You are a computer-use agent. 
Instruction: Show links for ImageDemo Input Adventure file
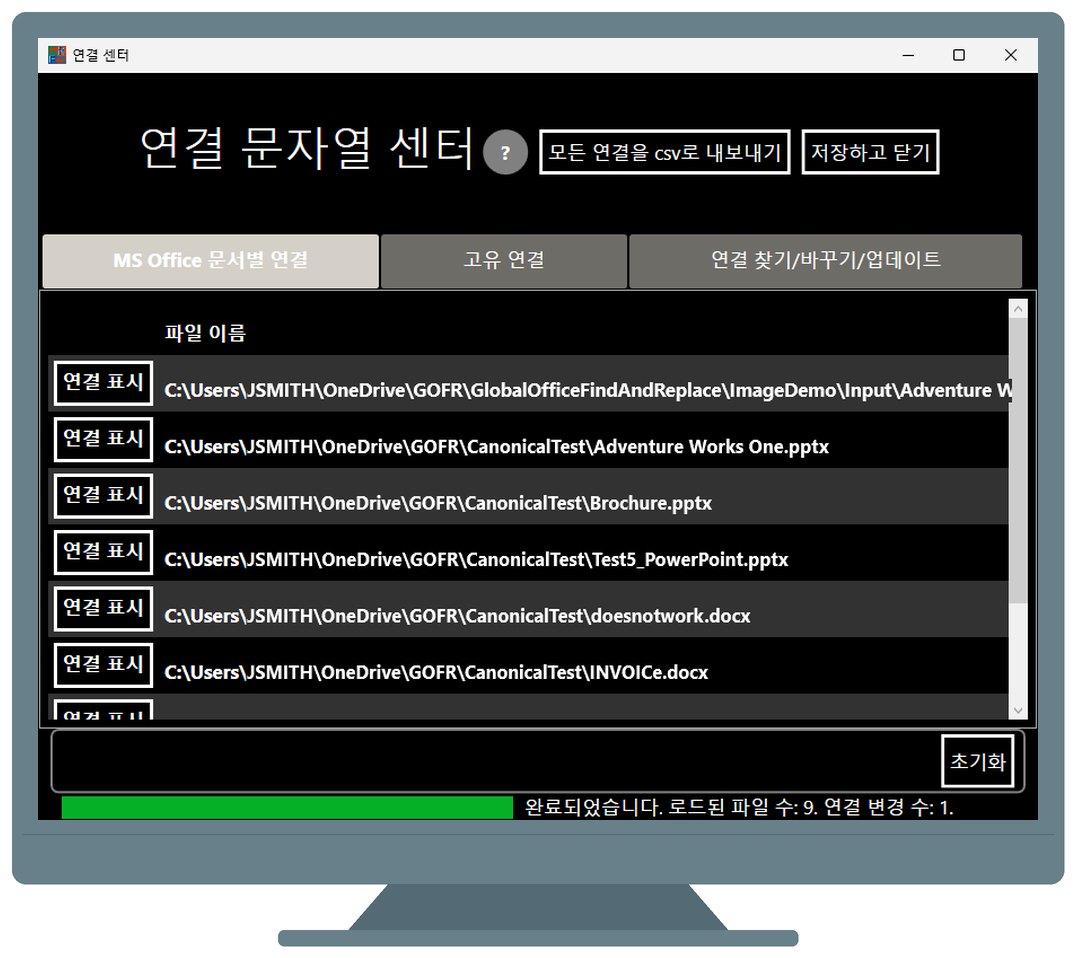click(104, 383)
